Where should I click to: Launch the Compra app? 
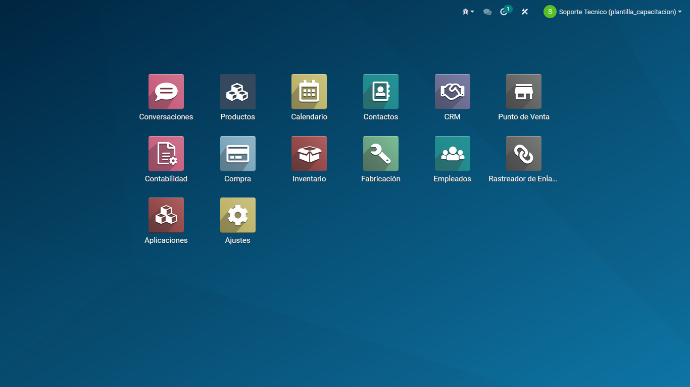coord(238,153)
